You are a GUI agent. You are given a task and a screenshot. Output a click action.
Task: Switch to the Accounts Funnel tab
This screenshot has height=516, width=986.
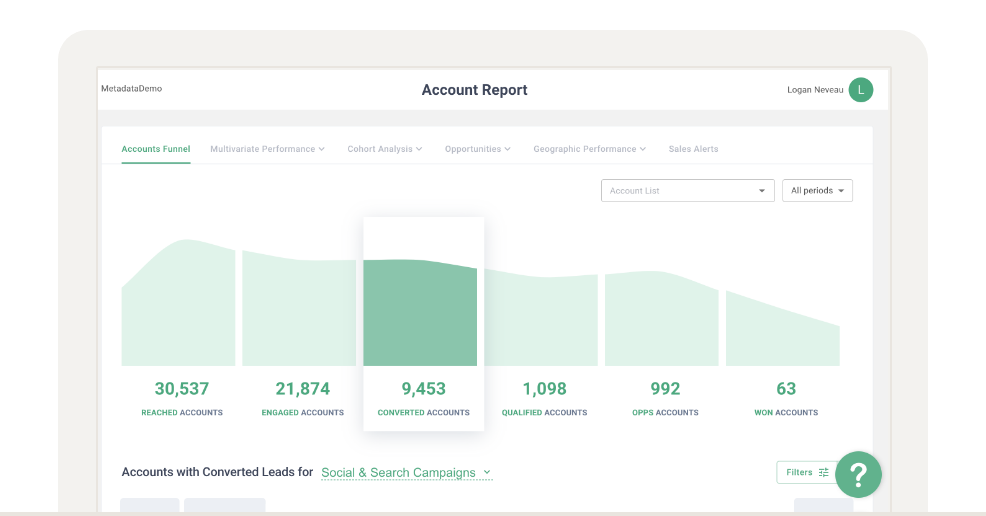(x=156, y=149)
